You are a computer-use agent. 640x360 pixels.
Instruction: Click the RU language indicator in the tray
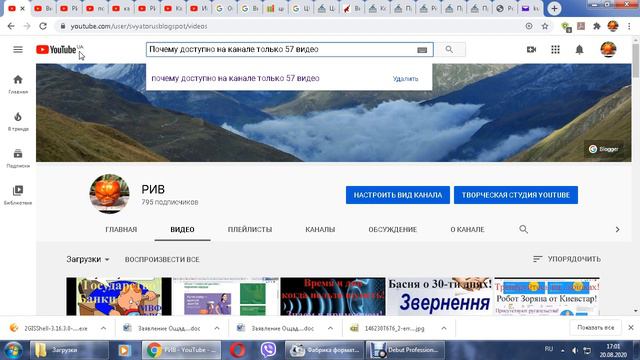pos(549,349)
